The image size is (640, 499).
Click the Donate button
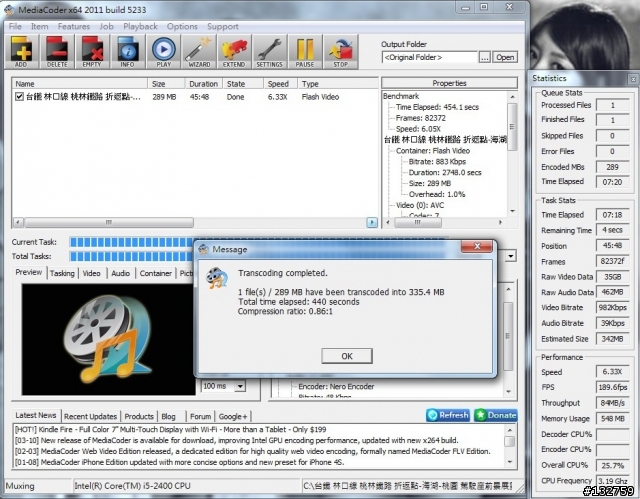coord(496,415)
